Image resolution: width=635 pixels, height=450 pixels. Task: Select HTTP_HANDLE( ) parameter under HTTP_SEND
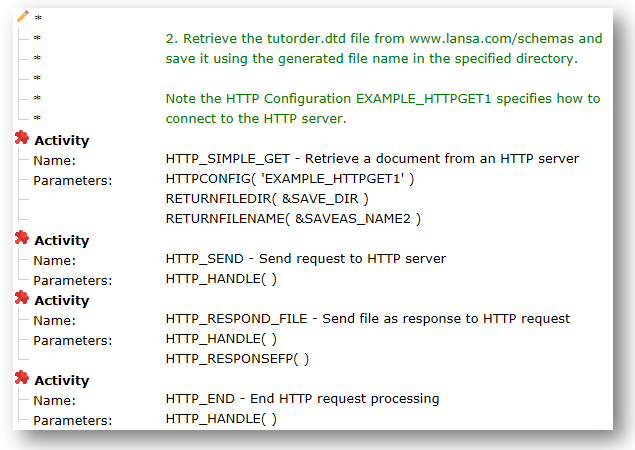(x=221, y=279)
